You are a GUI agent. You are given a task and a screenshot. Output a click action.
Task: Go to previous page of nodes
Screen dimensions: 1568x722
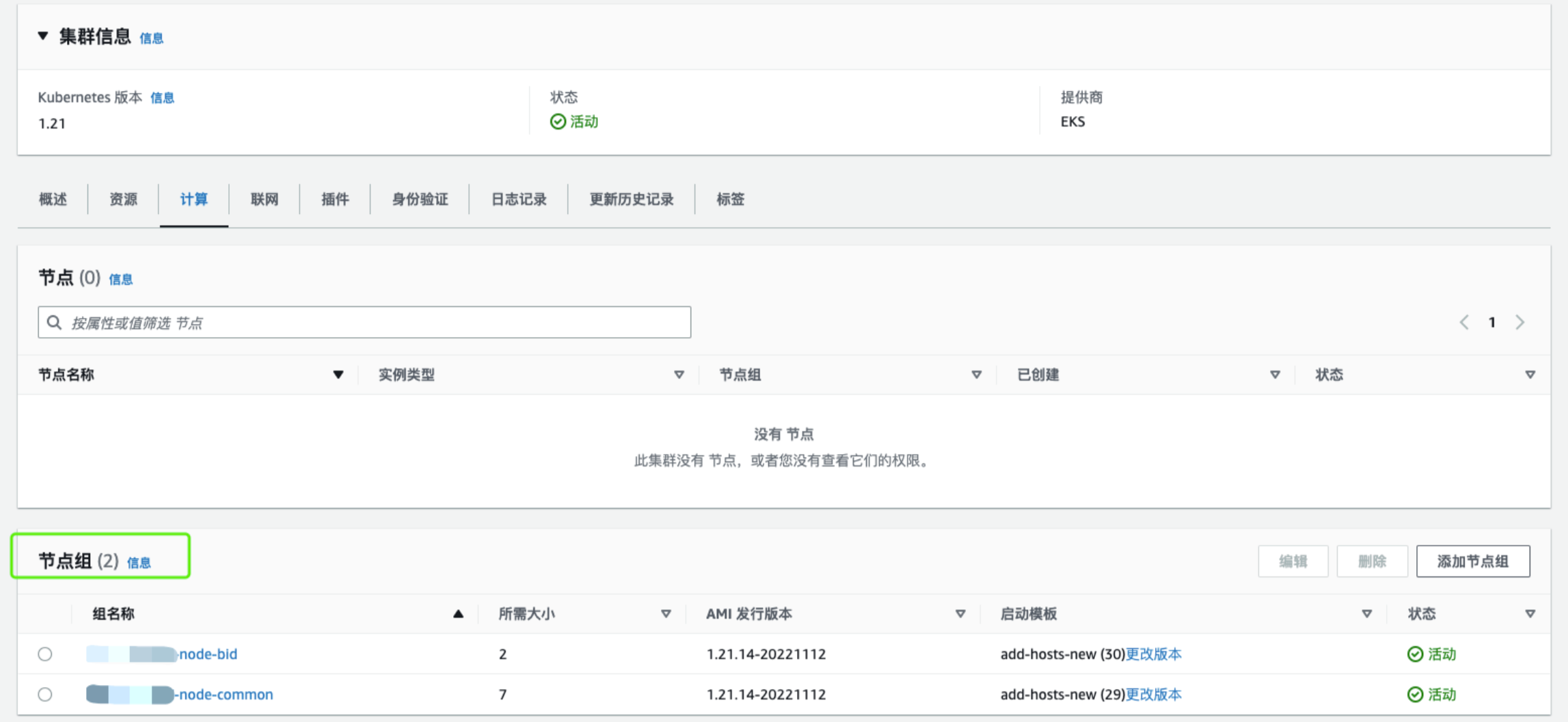pos(1464,322)
